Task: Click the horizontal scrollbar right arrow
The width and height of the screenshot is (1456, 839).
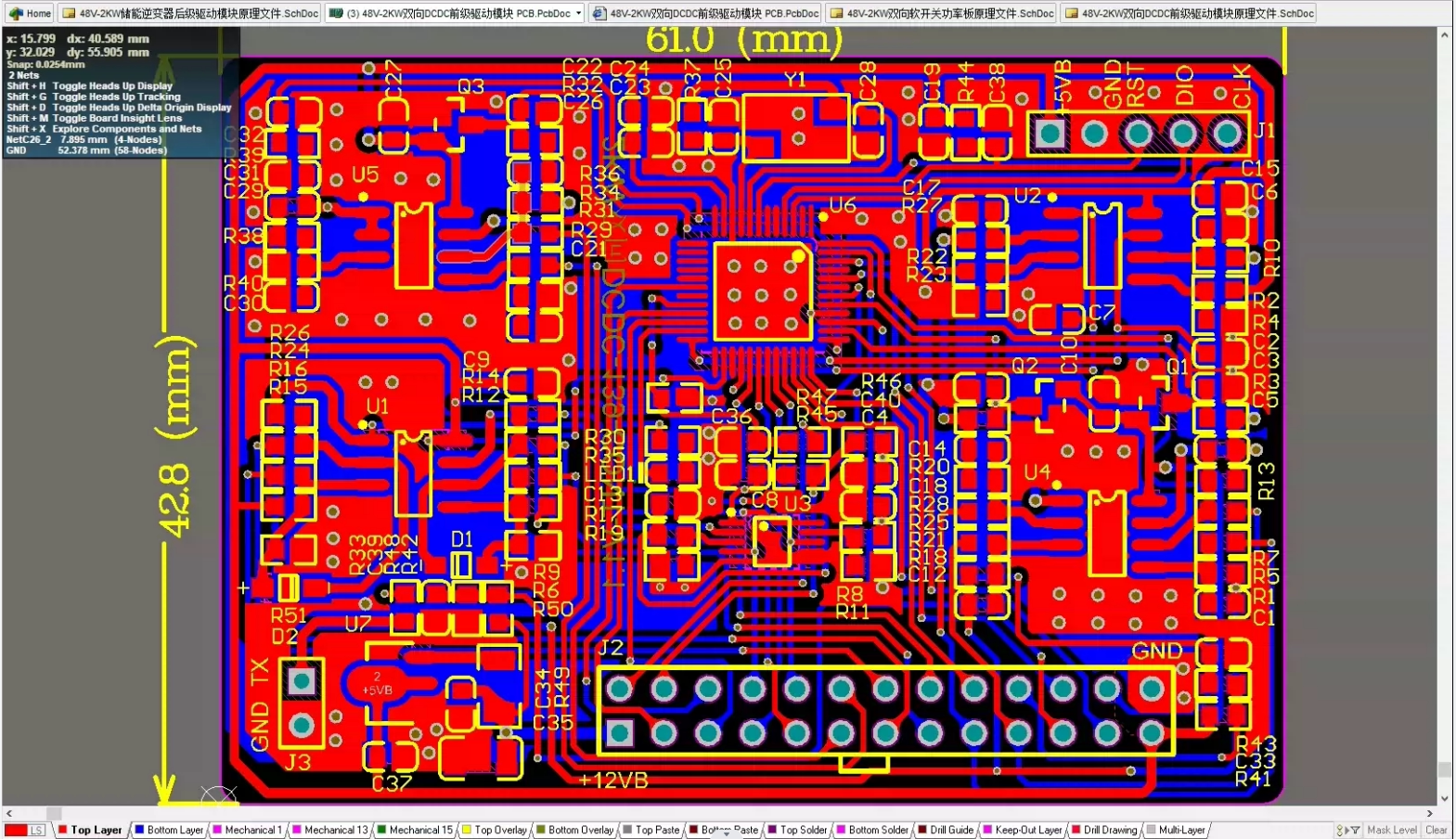Action: (1430, 813)
